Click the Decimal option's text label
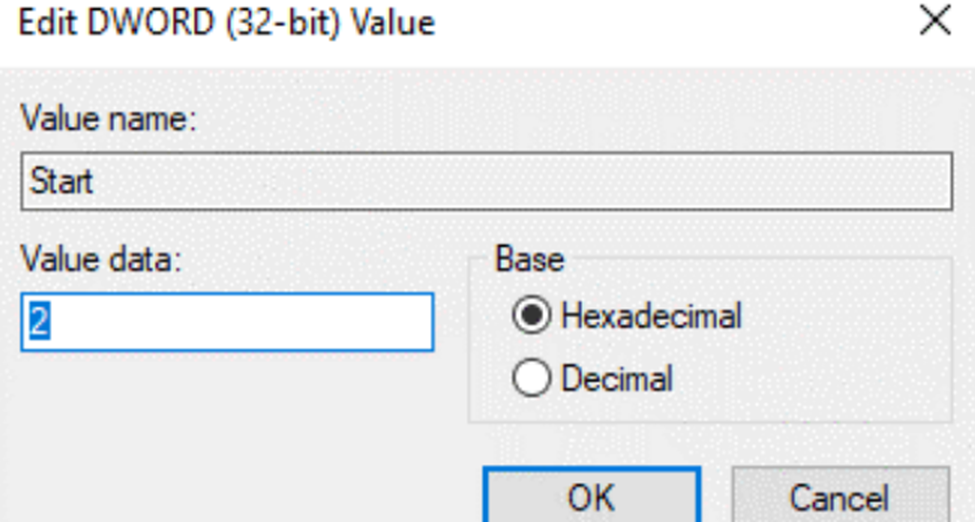The width and height of the screenshot is (975, 522). [616, 379]
